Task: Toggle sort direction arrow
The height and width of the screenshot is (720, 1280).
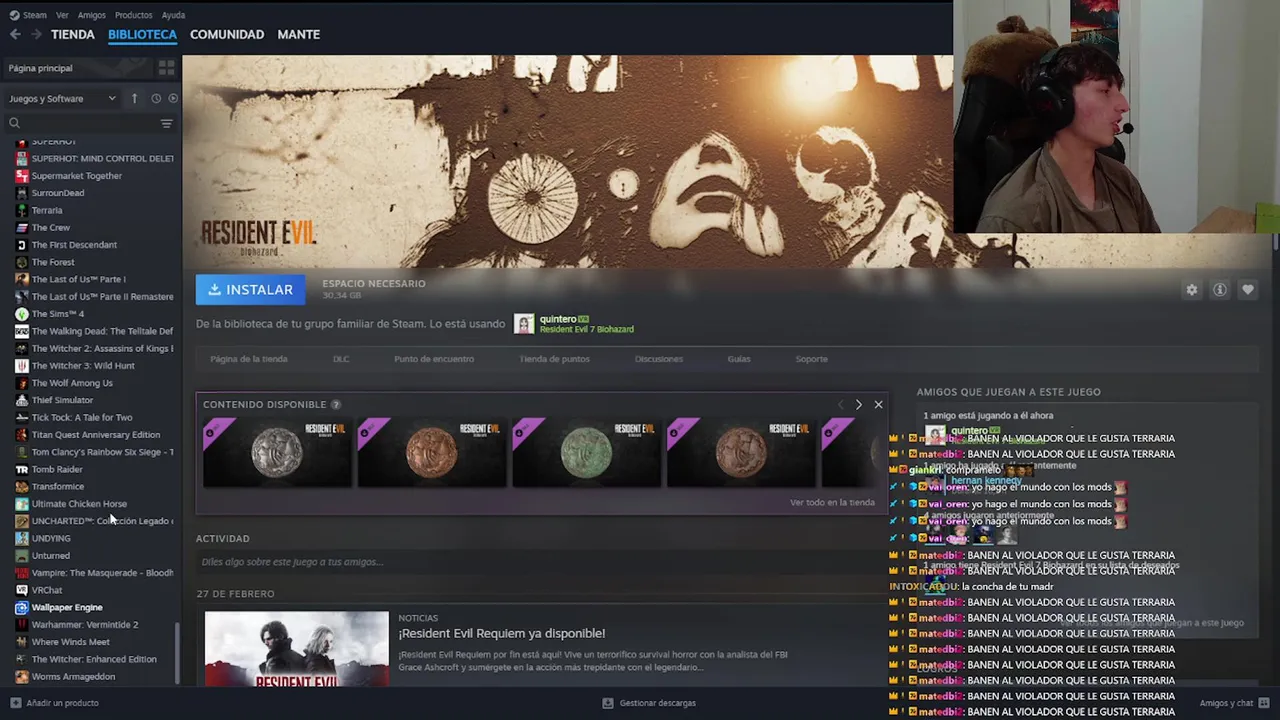Action: pyautogui.click(x=134, y=98)
